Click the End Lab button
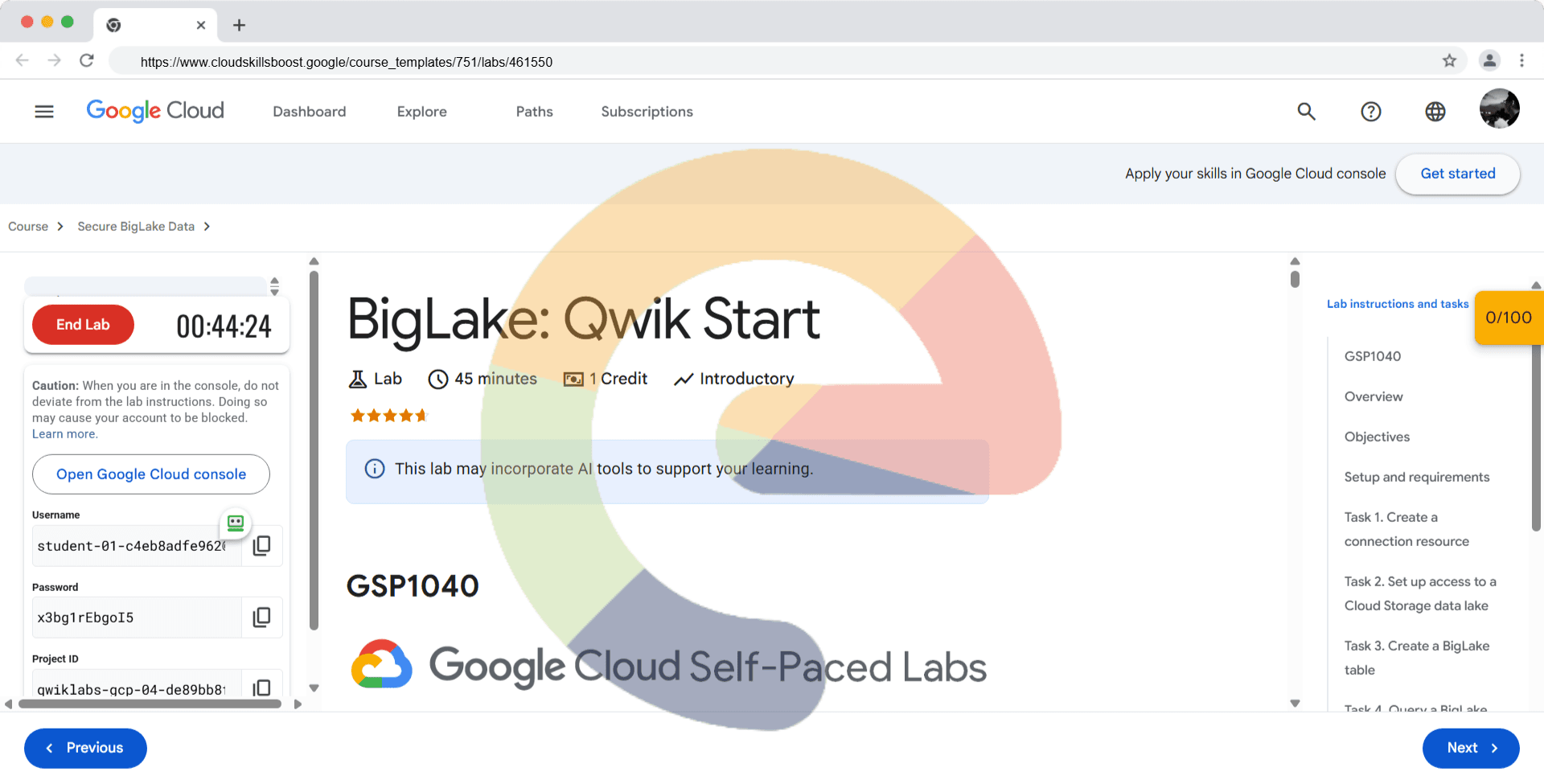This screenshot has height=784, width=1544. tap(83, 325)
